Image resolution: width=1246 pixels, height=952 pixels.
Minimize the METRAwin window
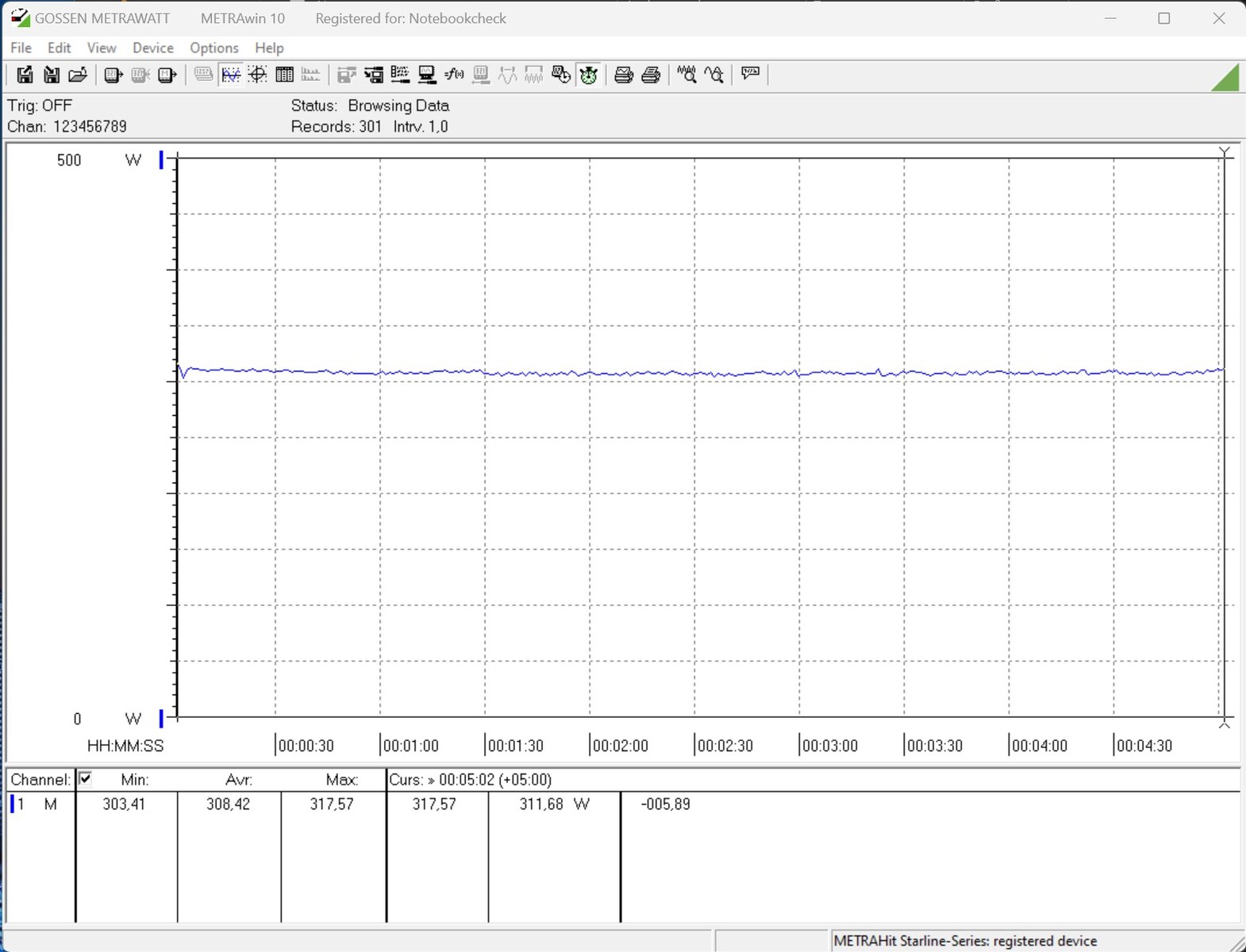(x=1110, y=18)
